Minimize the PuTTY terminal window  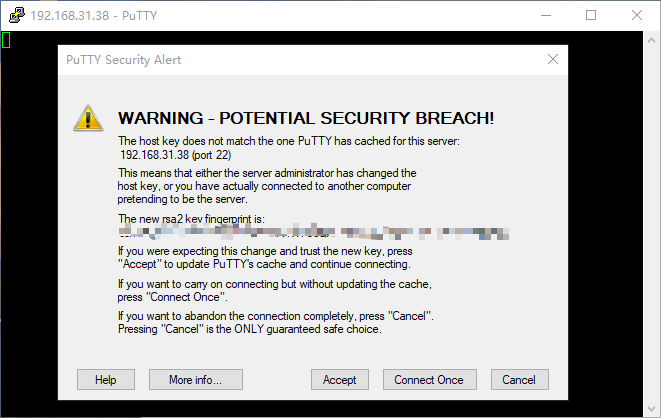(x=546, y=15)
